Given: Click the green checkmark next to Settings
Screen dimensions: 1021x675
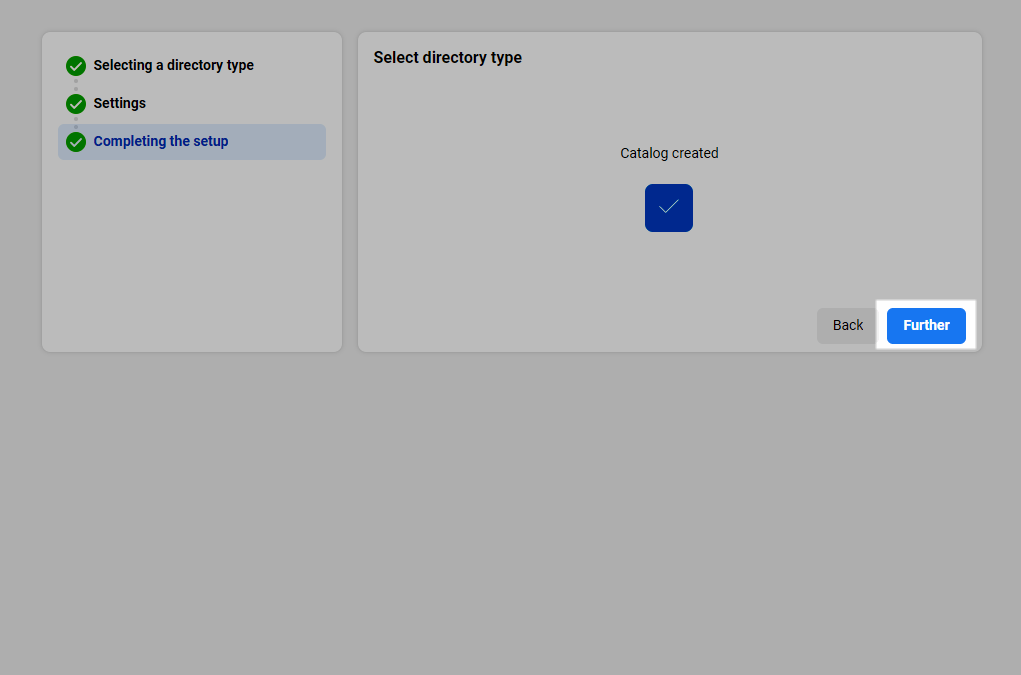Looking at the screenshot, I should pos(76,104).
